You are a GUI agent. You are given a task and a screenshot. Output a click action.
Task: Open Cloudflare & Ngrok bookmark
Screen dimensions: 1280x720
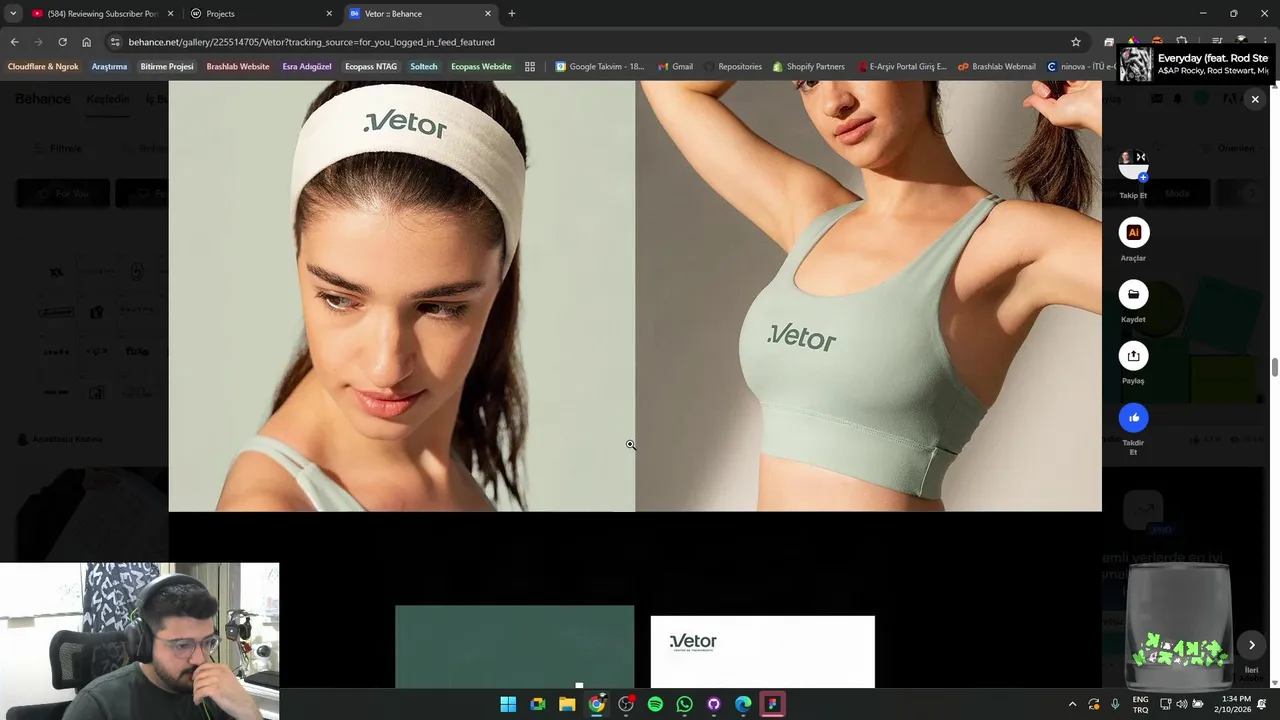click(43, 67)
